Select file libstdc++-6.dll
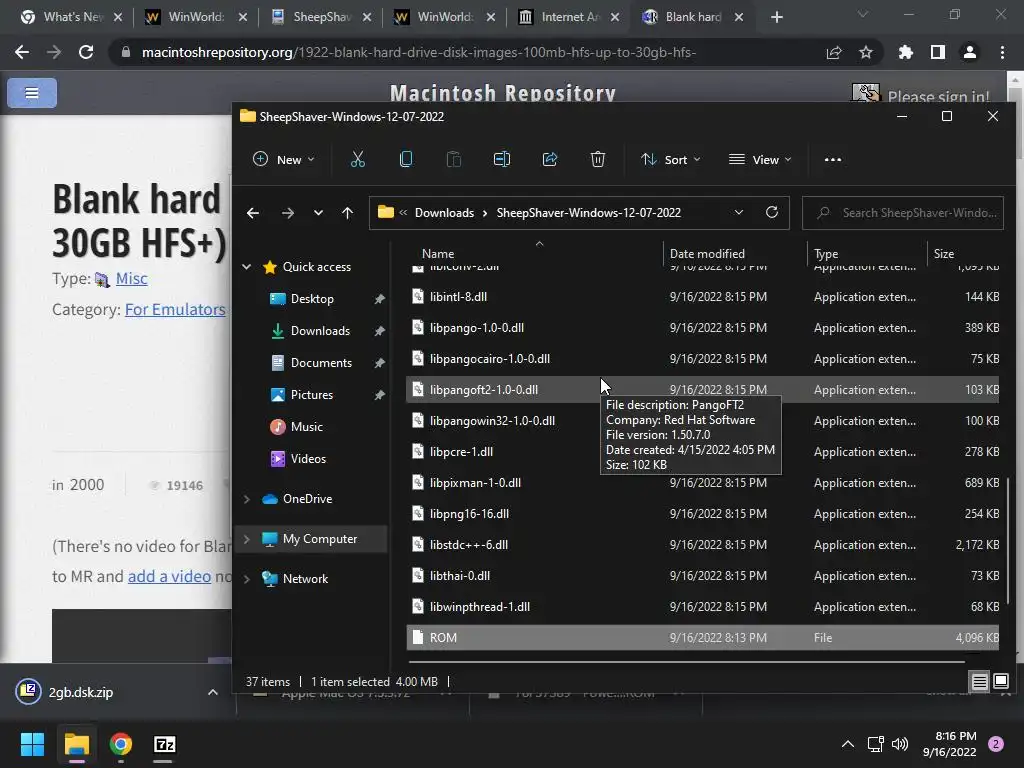This screenshot has height=768, width=1024. point(703,545)
